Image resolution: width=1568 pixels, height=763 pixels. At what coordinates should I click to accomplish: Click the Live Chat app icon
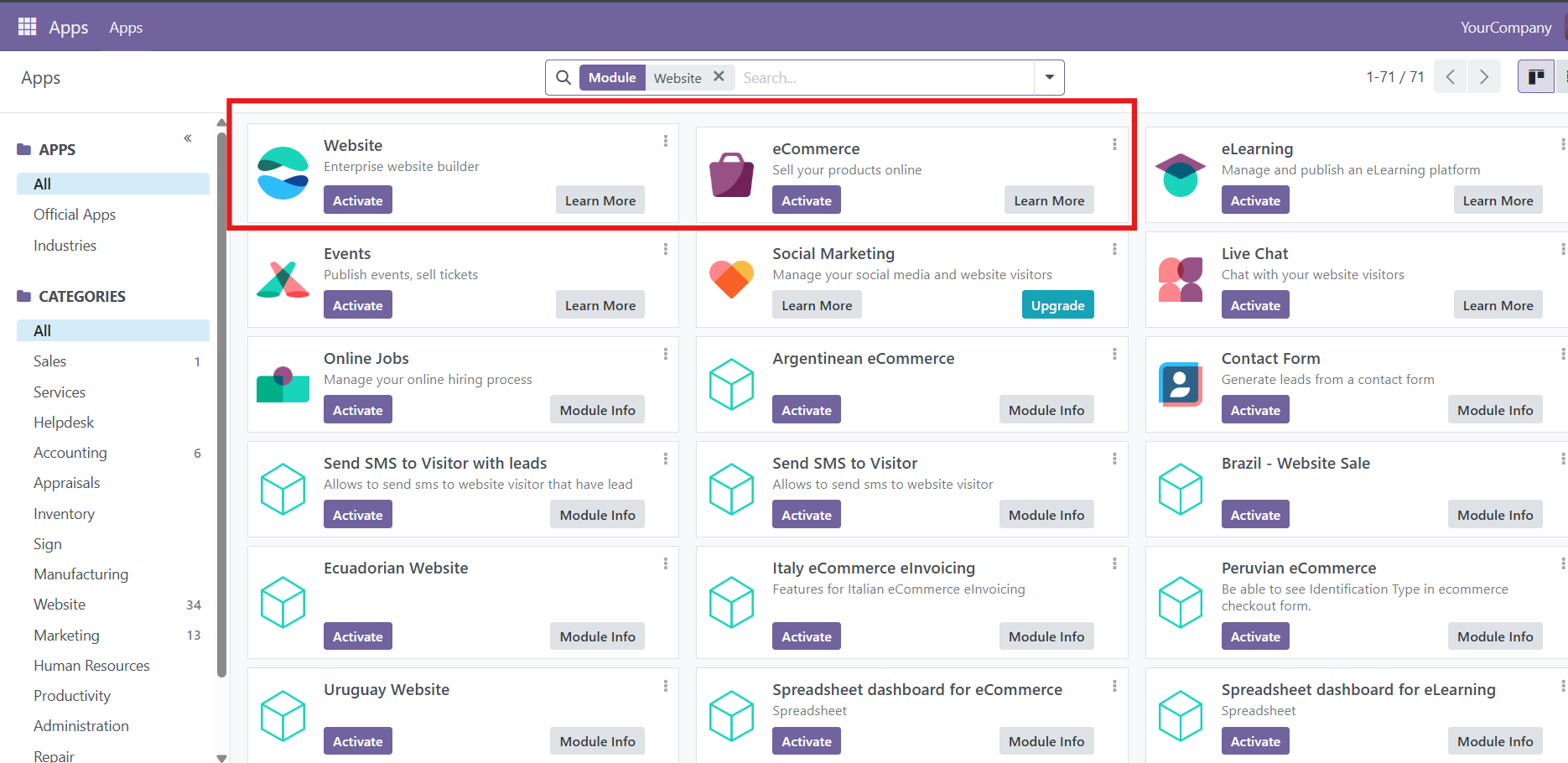1181,279
